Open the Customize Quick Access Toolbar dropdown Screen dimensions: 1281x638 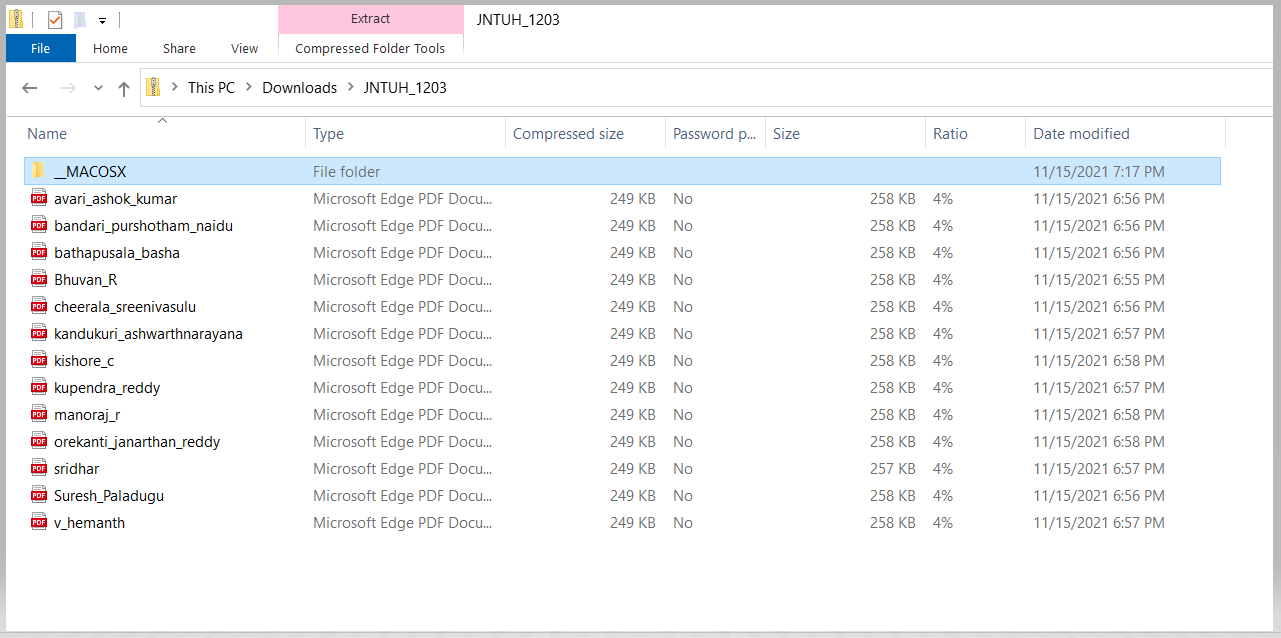pos(102,21)
